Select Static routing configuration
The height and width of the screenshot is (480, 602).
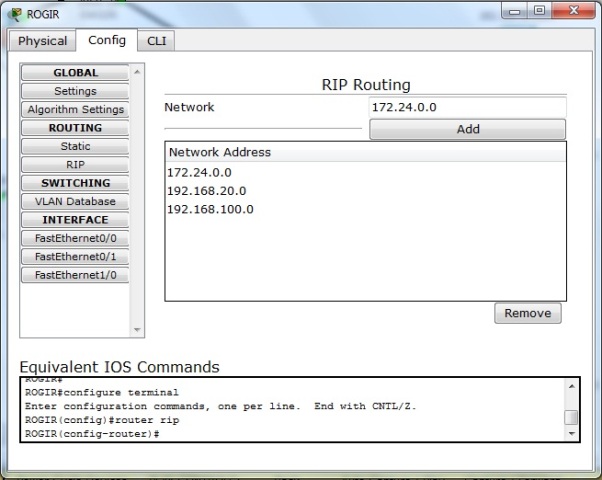pyautogui.click(x=75, y=146)
